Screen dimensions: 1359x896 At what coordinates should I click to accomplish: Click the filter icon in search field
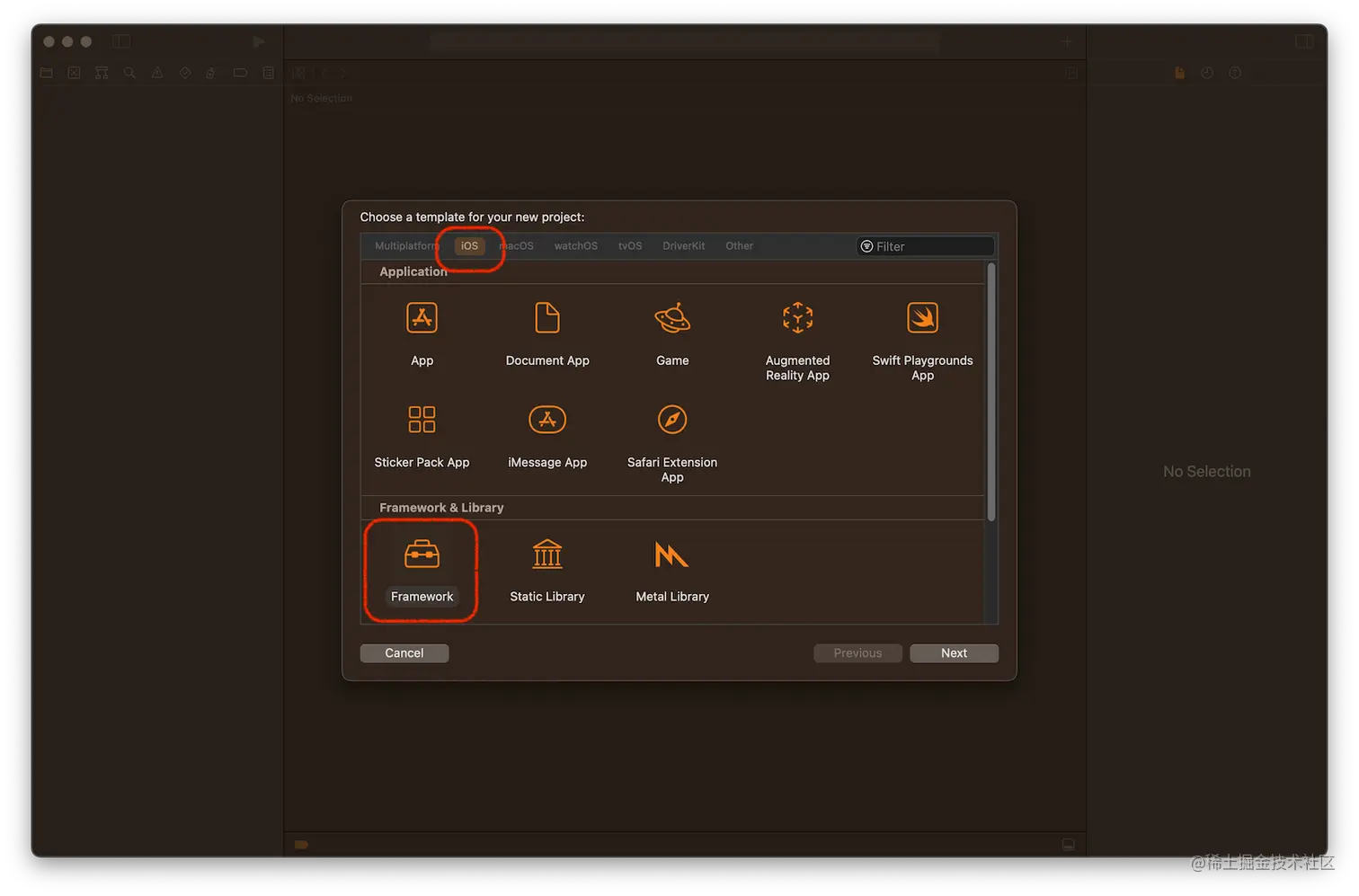coord(866,246)
